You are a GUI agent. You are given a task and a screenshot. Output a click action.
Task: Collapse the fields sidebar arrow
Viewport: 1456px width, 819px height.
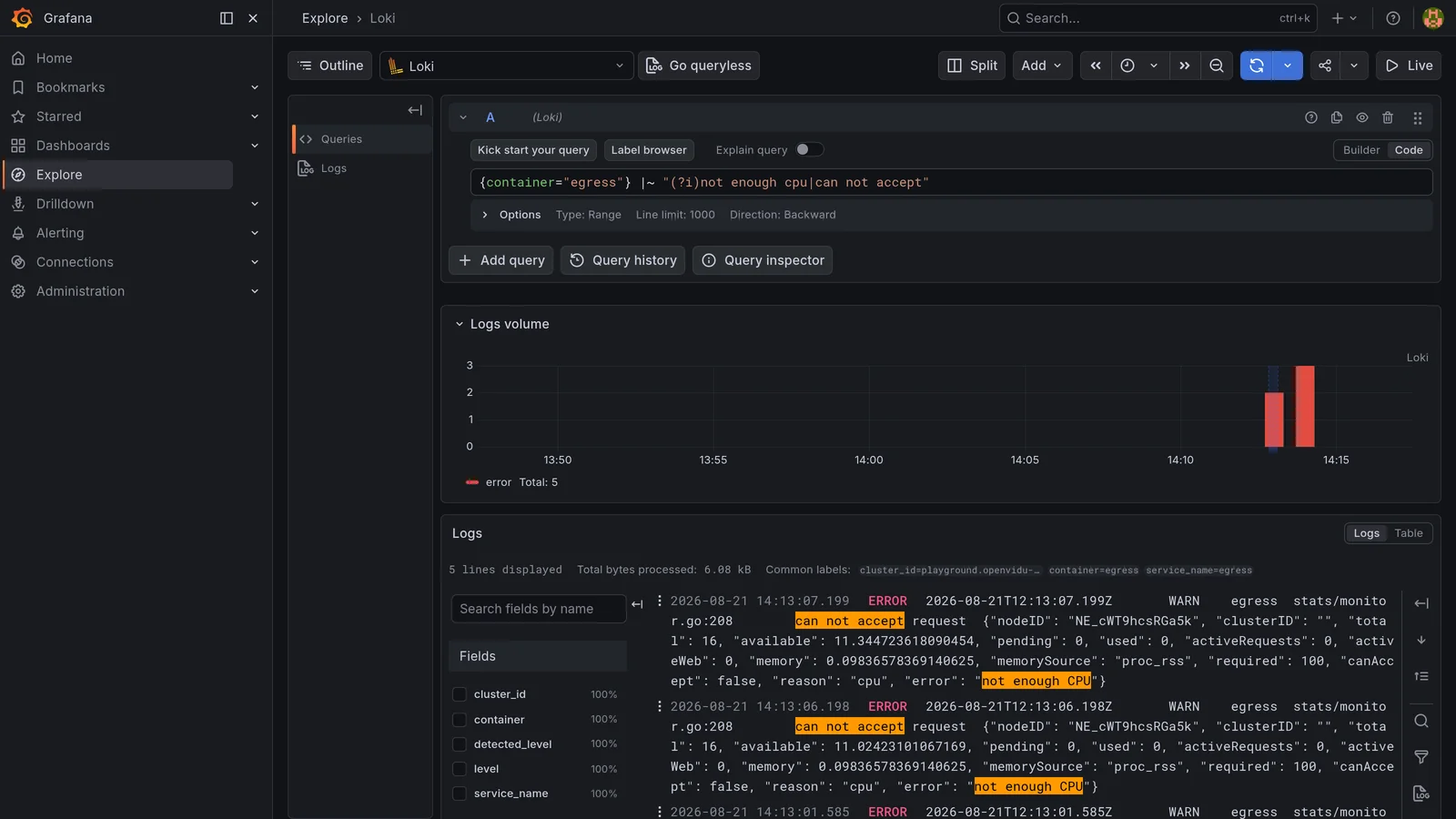coord(637,603)
